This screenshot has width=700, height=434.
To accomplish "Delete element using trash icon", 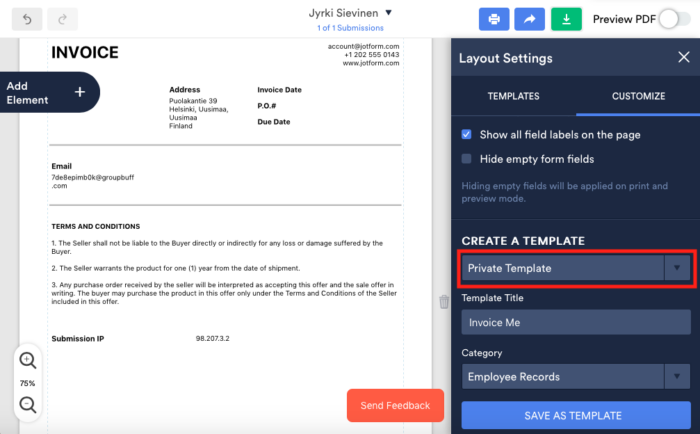I will click(x=444, y=302).
